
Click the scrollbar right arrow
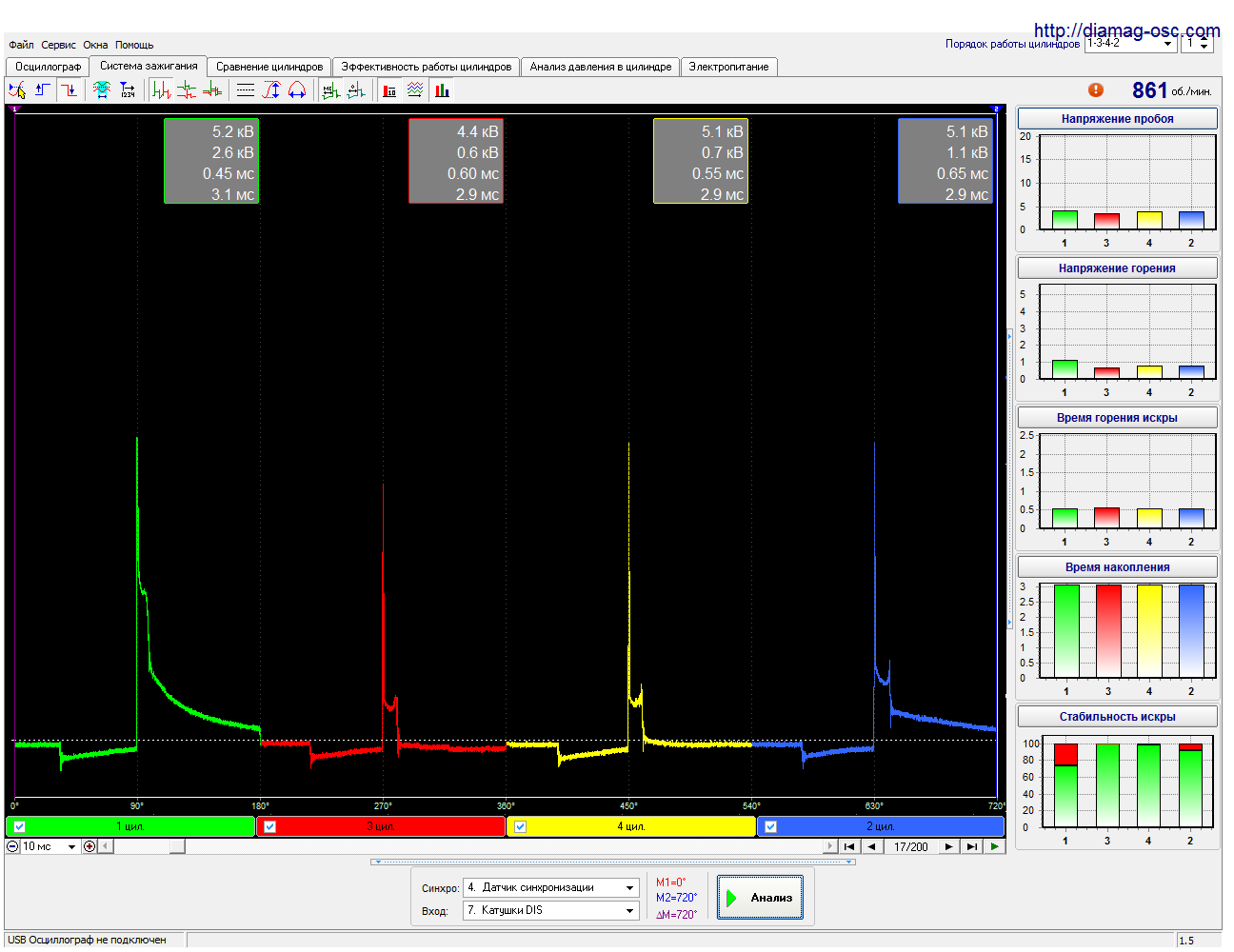[829, 846]
